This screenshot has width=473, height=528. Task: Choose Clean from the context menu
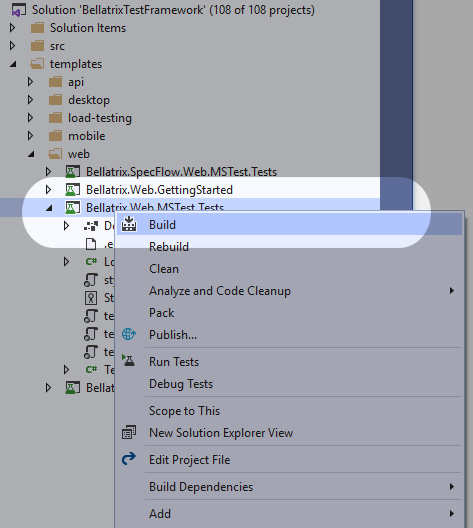[289, 269]
